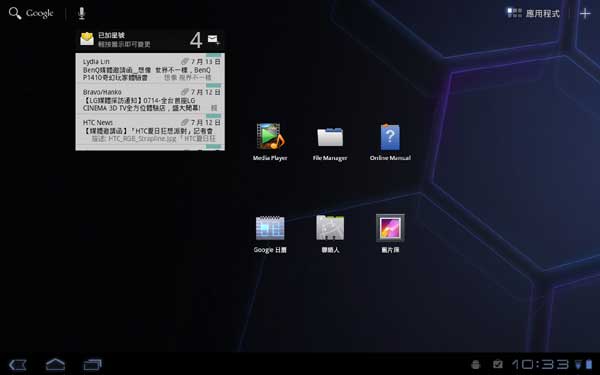Show recent apps from the system bar
The height and width of the screenshot is (375, 600).
93,364
